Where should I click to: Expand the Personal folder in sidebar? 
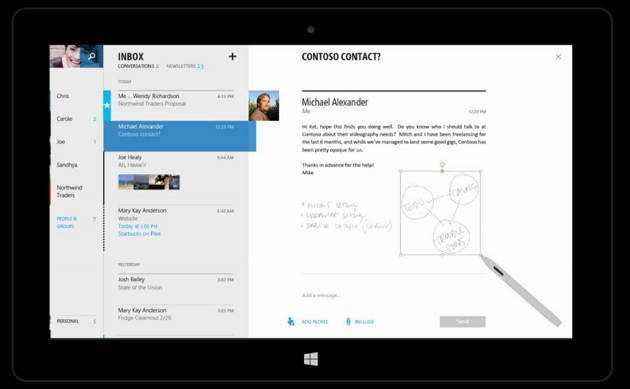tap(76, 321)
